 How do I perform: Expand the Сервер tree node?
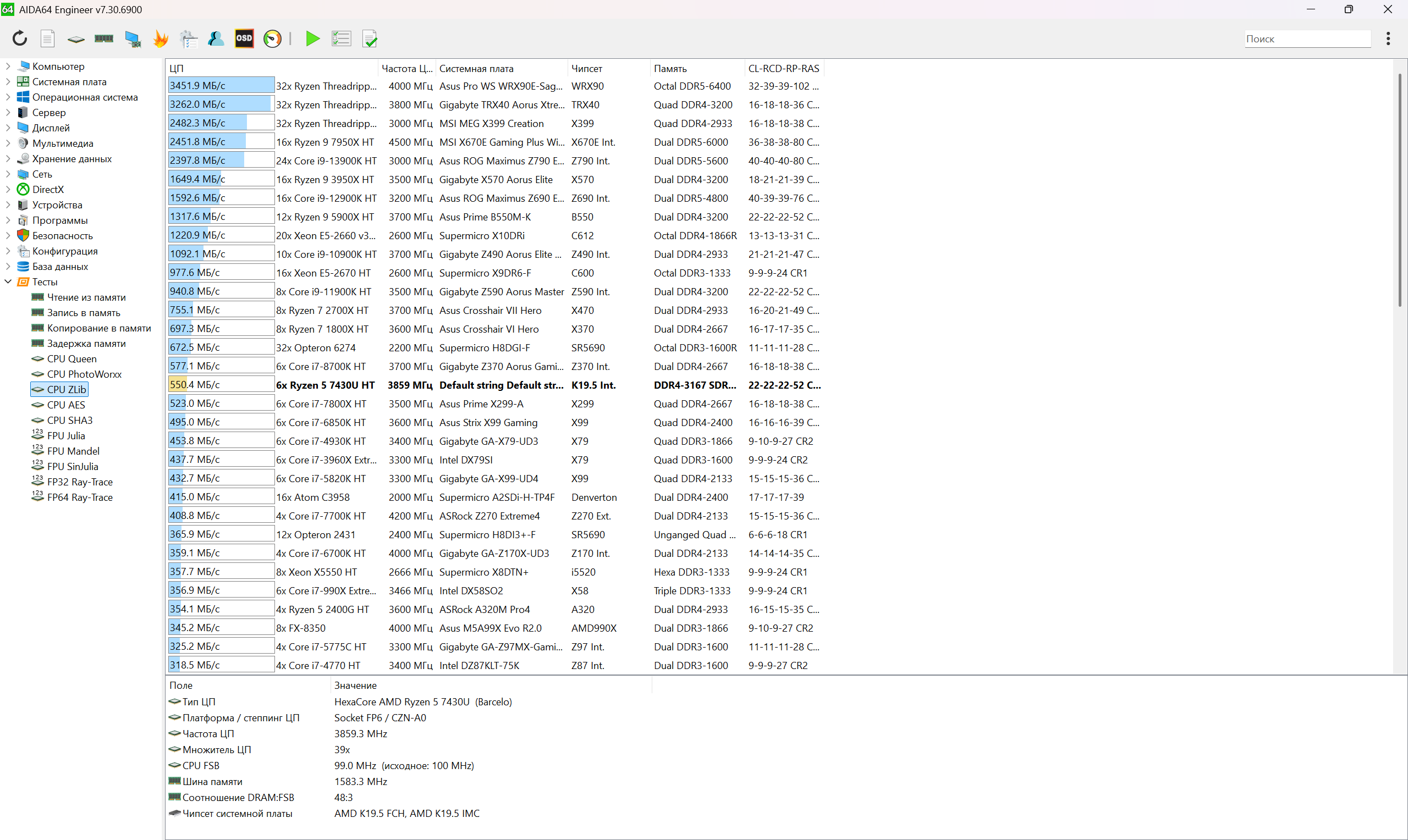pyautogui.click(x=8, y=112)
